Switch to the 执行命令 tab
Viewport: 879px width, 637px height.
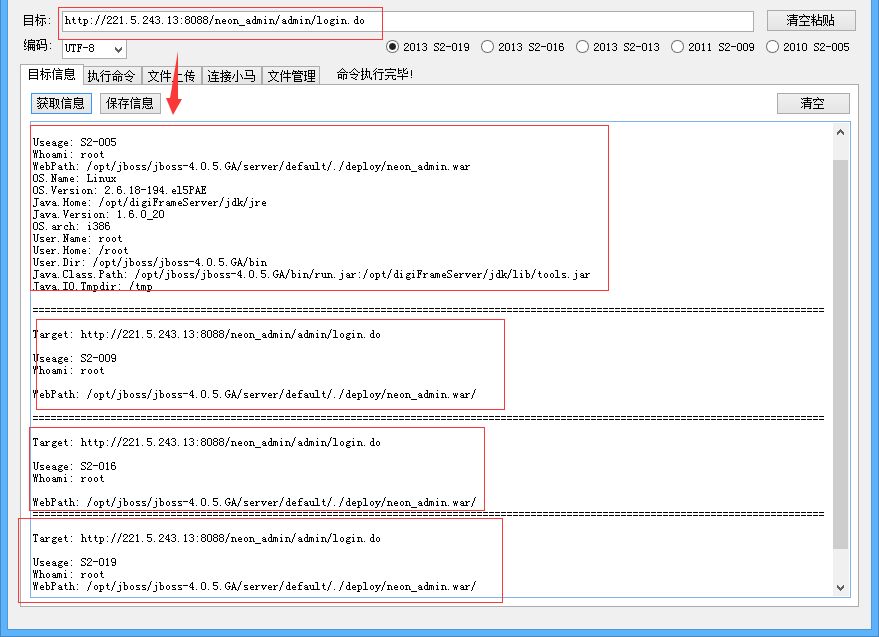pos(112,76)
